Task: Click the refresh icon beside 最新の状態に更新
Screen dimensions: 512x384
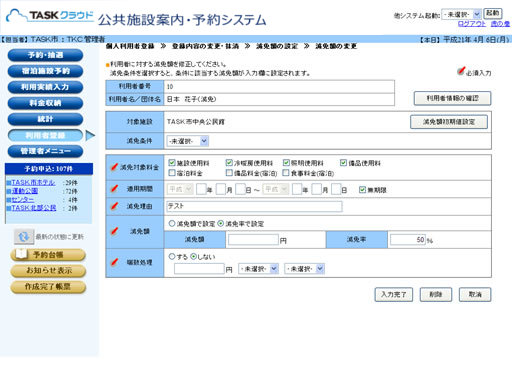Action: (24, 237)
